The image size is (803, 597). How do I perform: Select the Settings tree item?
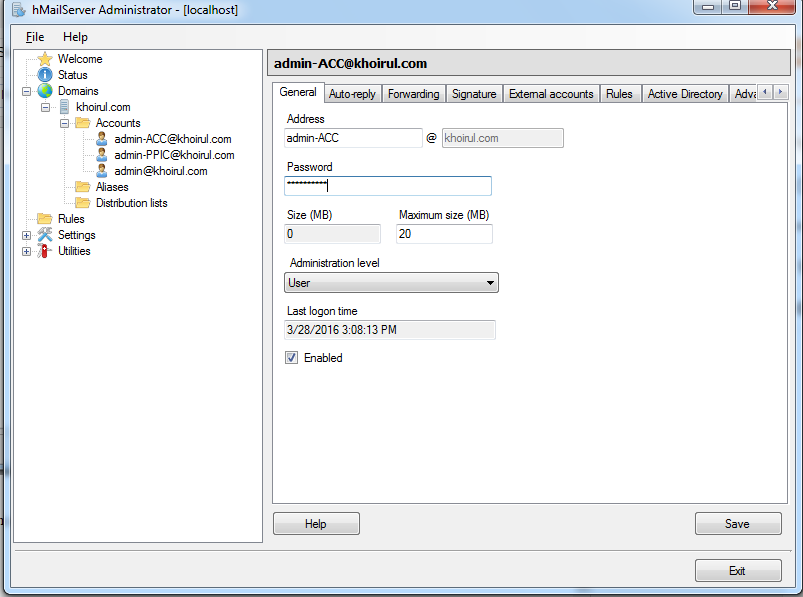(x=77, y=235)
